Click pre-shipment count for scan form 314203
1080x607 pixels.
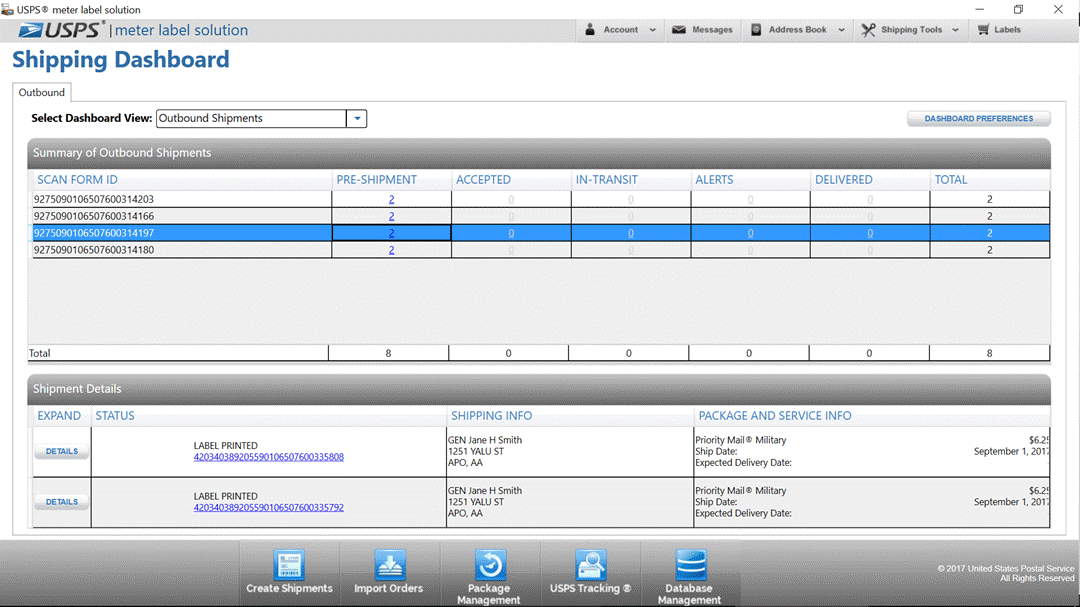pos(391,199)
